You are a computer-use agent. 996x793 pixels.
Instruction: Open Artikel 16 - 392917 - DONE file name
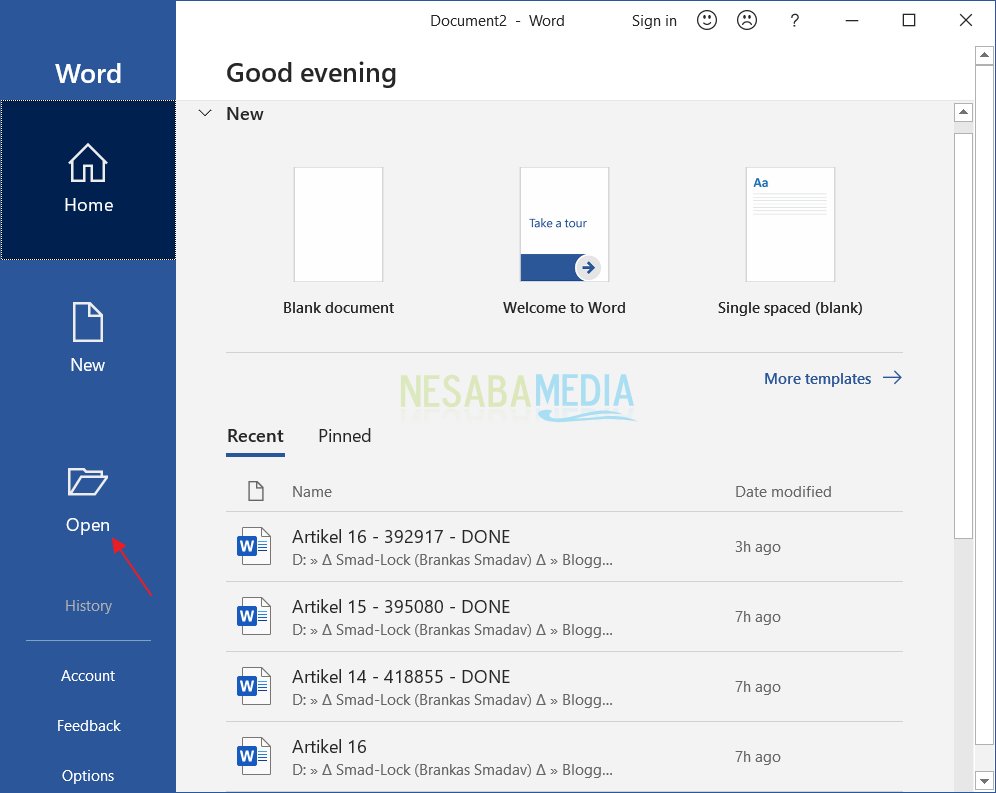[401, 537]
